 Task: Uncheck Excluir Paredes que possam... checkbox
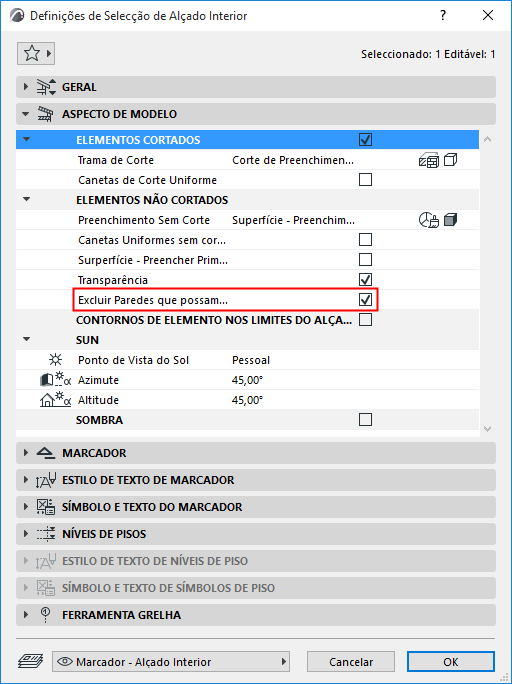365,300
